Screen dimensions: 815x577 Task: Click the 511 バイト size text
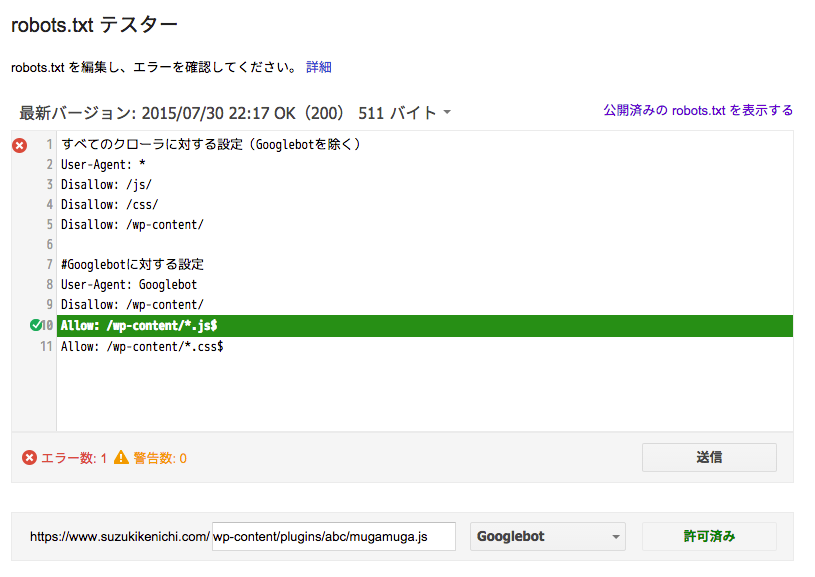(397, 113)
